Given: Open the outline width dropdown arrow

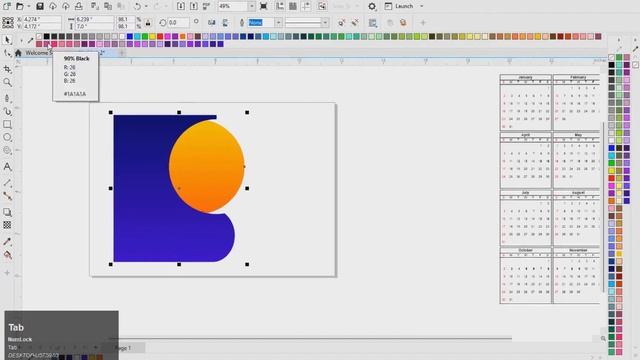Looking at the screenshot, I should pos(278,22).
